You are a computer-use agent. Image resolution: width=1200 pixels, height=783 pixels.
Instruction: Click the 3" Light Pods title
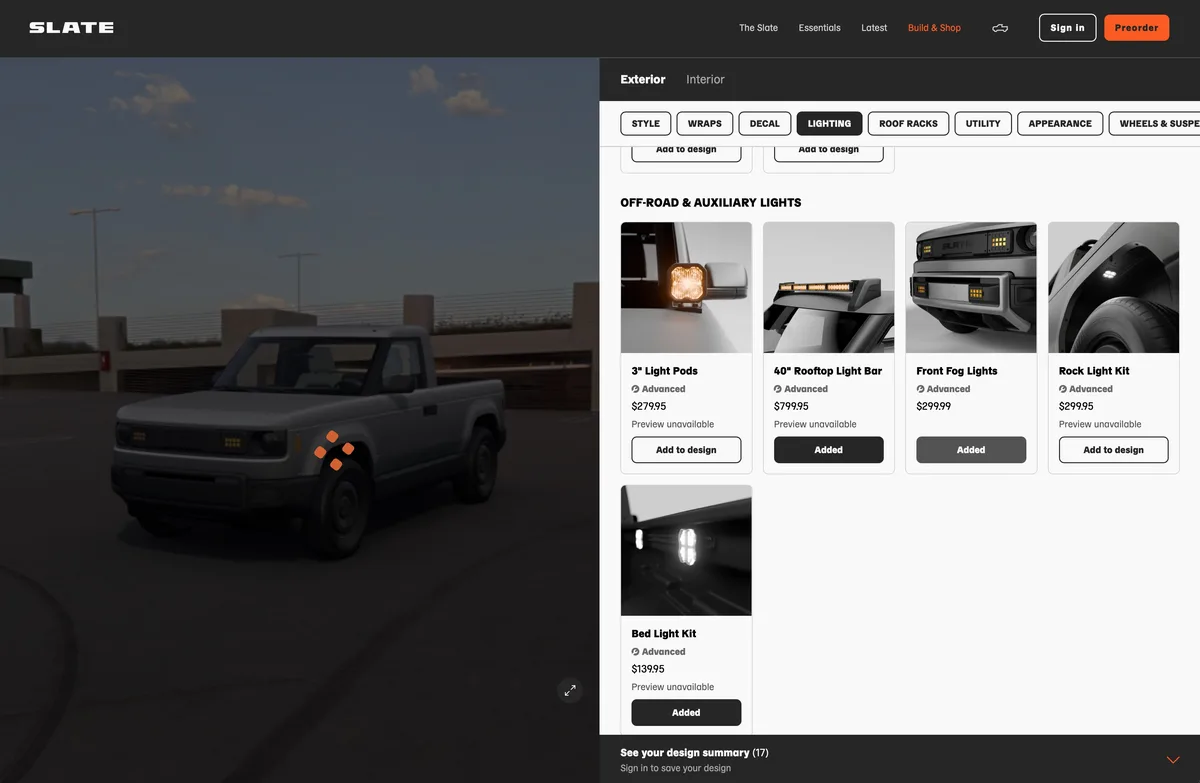click(664, 371)
